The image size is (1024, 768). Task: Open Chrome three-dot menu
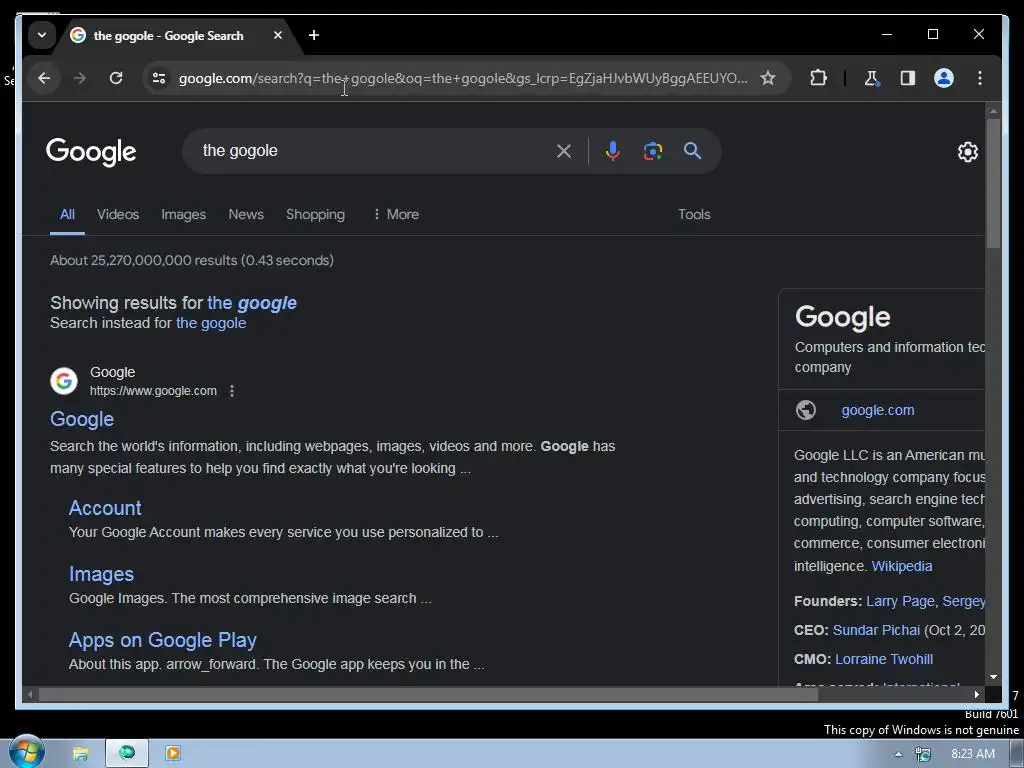[x=980, y=78]
